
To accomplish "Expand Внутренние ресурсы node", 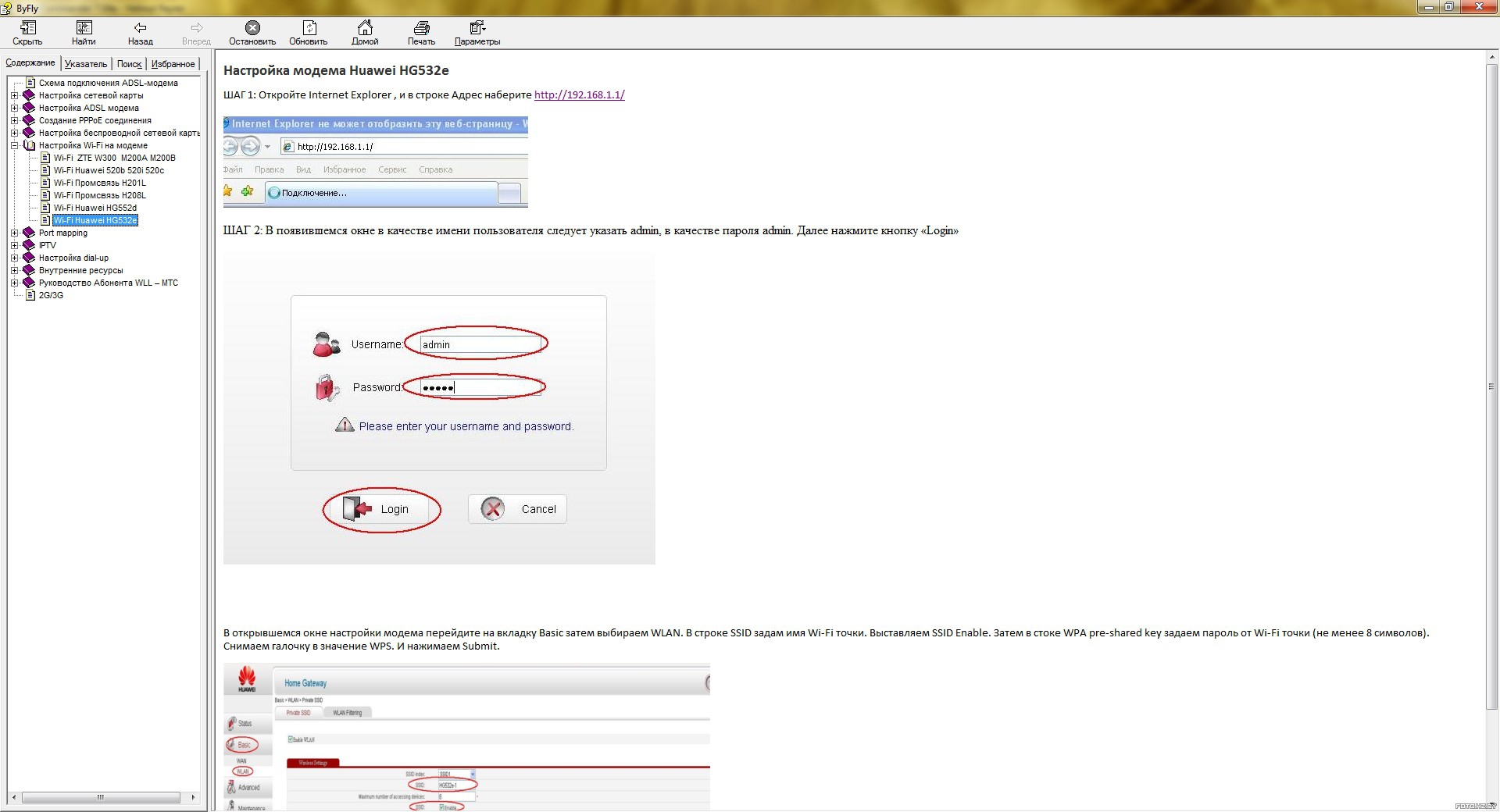I will [14, 270].
